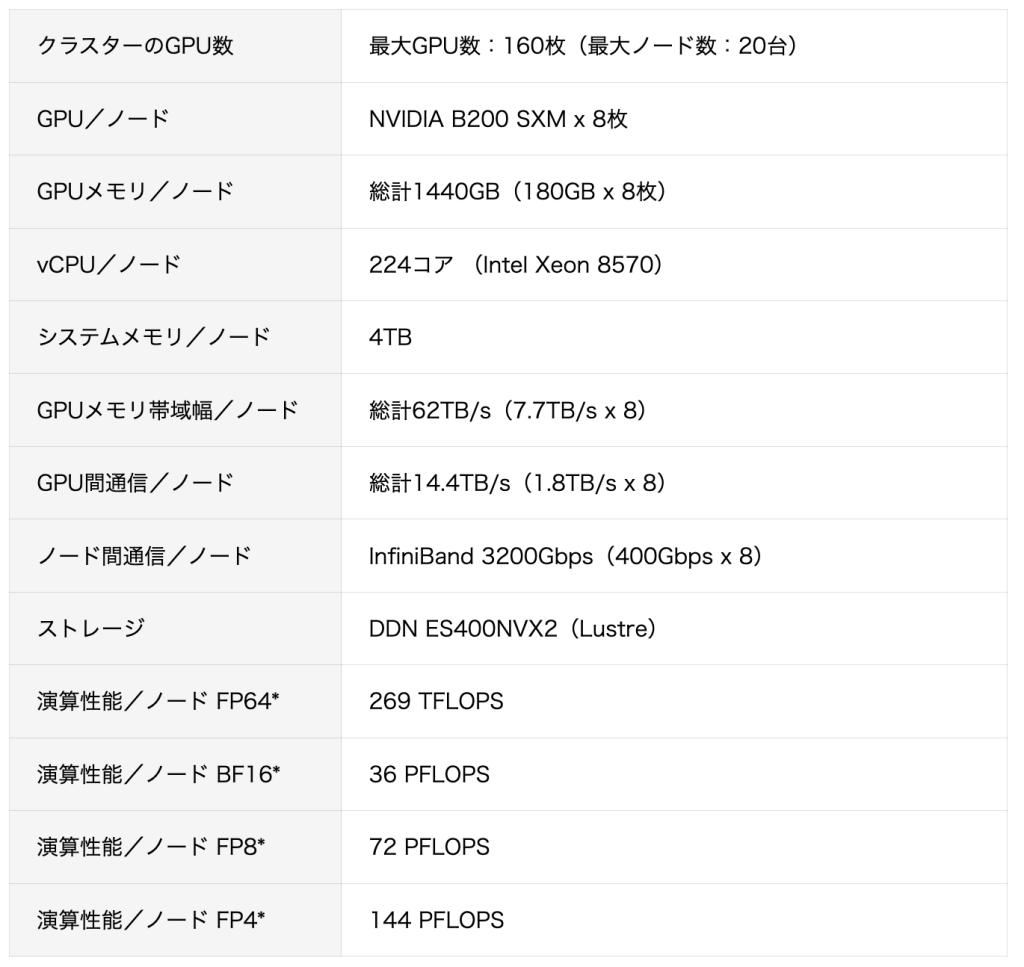The height and width of the screenshot is (967, 1024).
Task: Click the DDN ES400NVX2 (Lustre) text
Action: [x=512, y=629]
